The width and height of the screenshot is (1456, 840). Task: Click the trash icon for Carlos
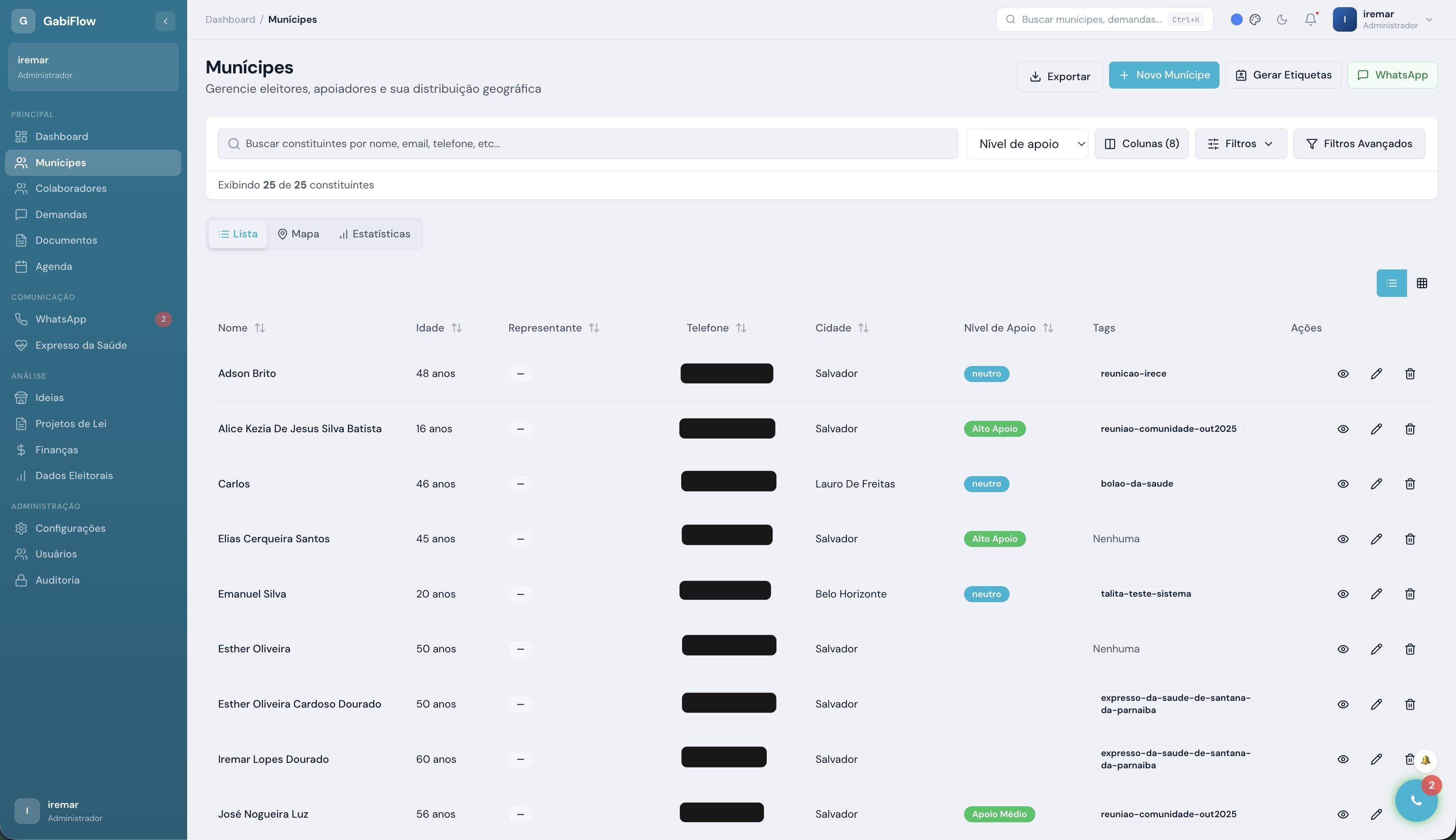click(x=1410, y=483)
